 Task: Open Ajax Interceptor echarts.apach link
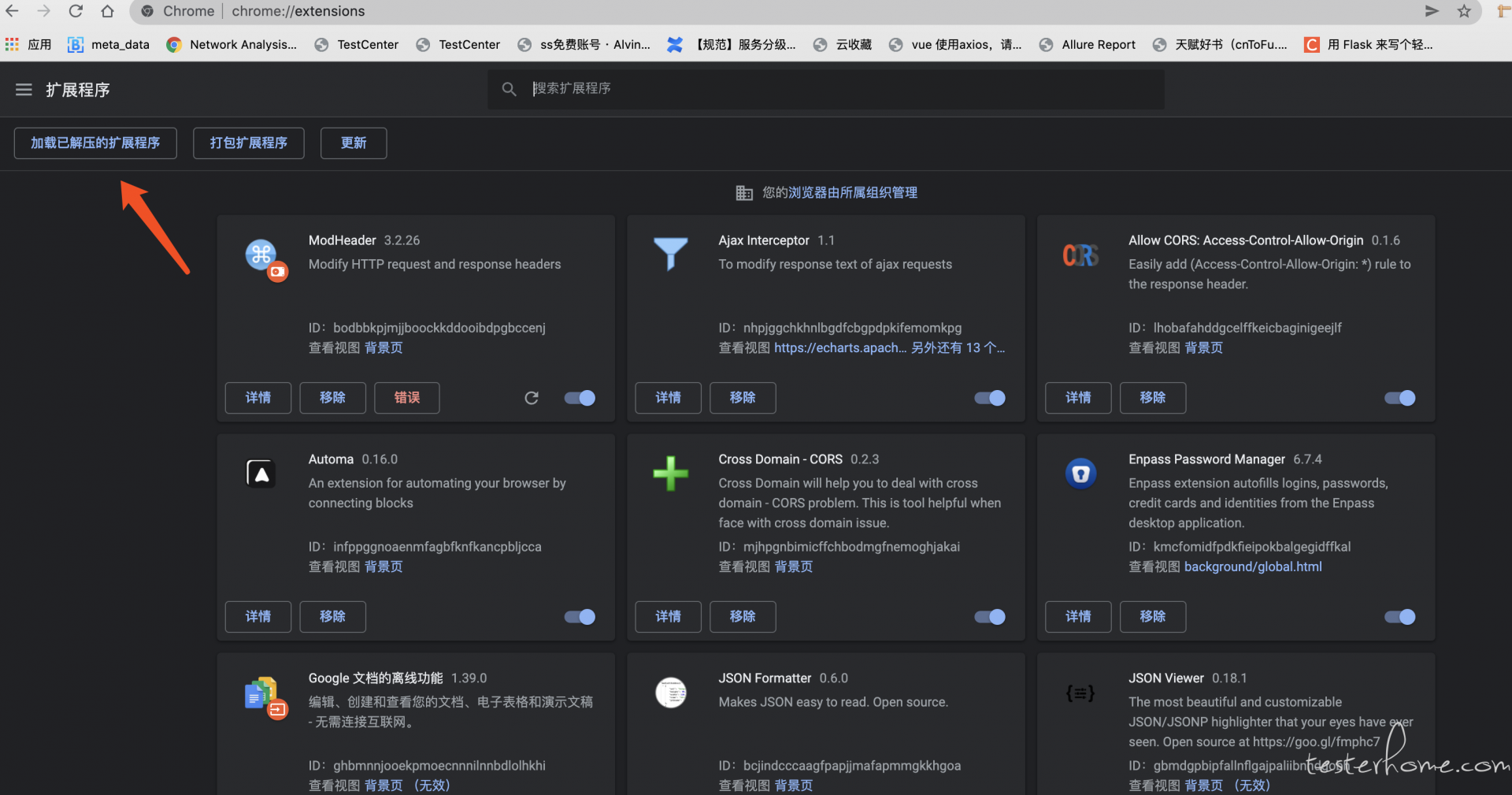pyautogui.click(x=840, y=348)
